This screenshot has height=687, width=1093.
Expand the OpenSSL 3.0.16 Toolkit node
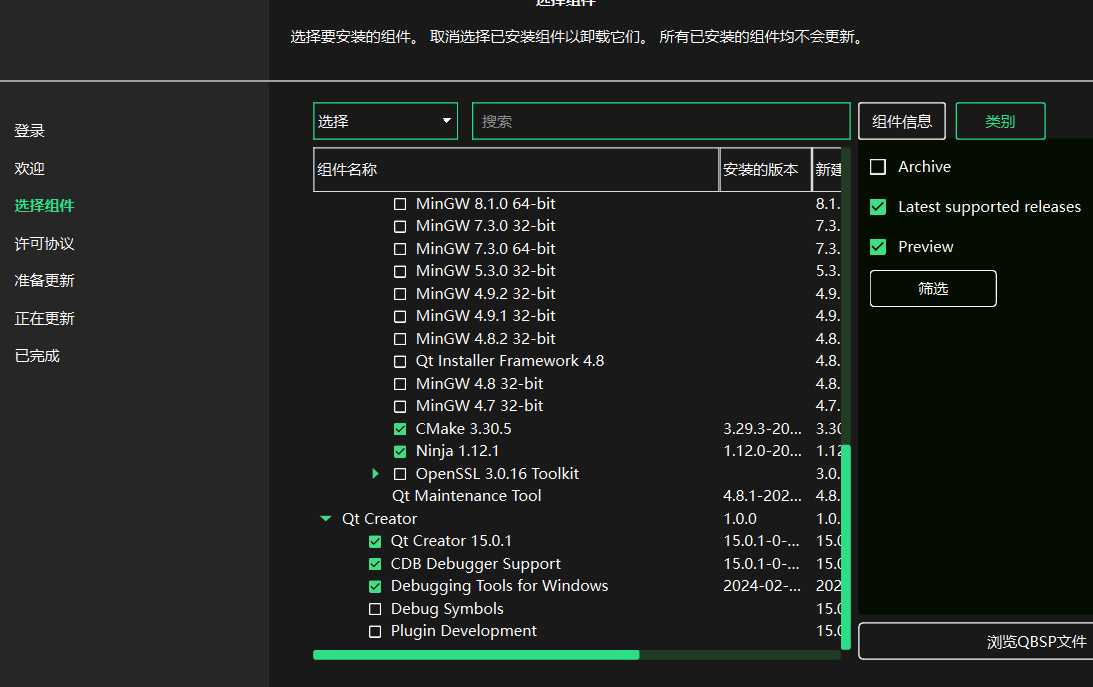[x=376, y=474]
